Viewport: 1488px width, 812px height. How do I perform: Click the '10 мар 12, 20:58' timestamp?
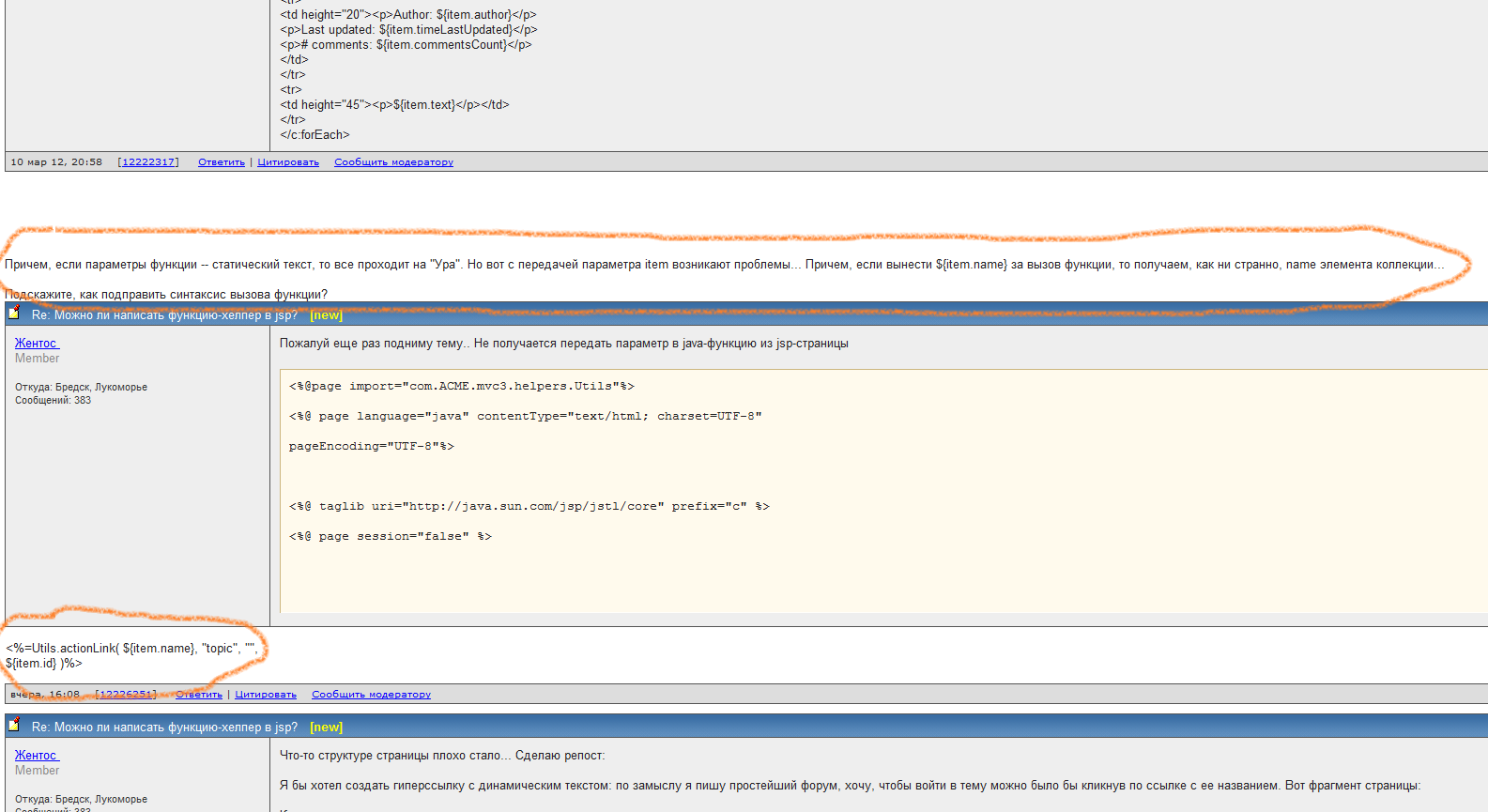tap(56, 162)
